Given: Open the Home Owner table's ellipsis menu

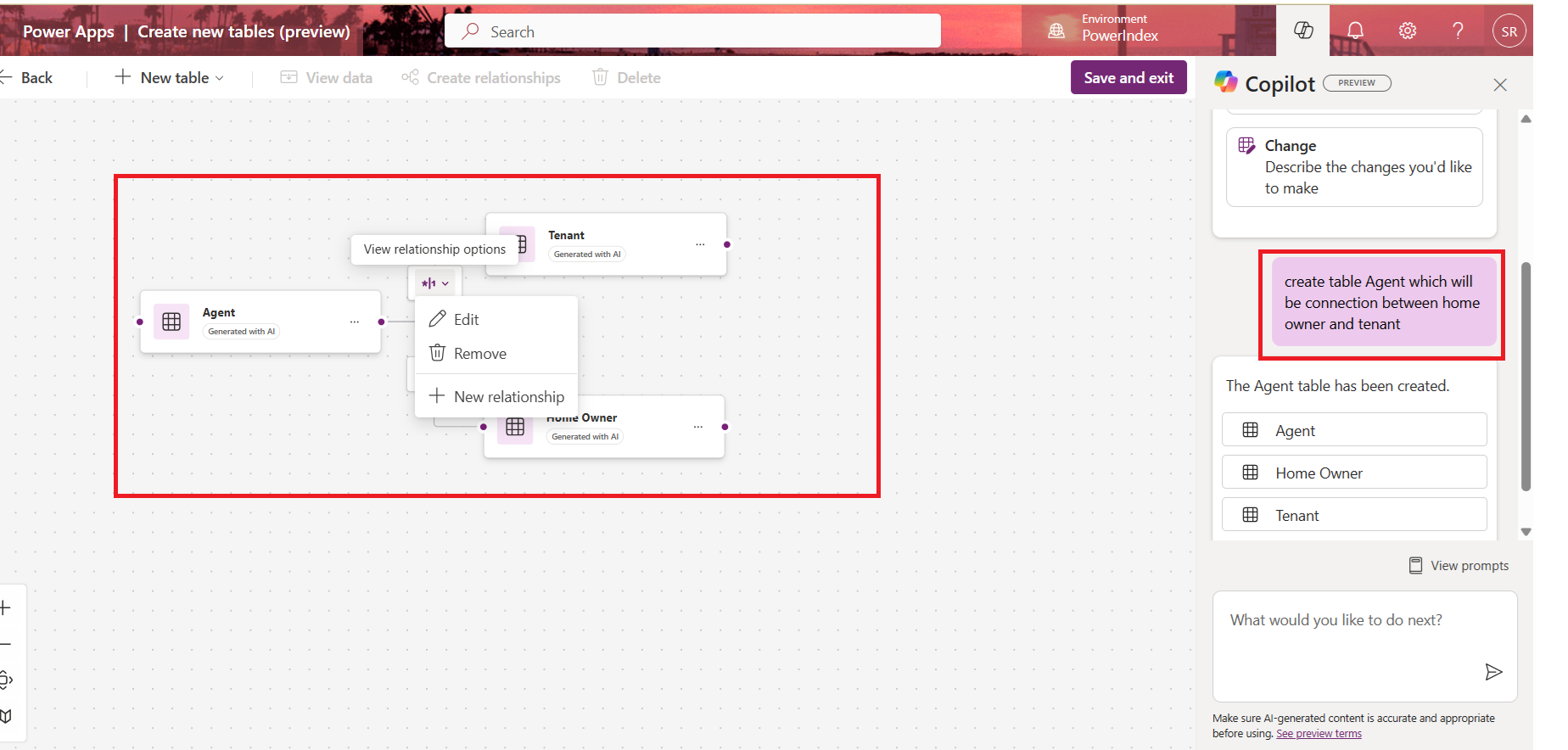Looking at the screenshot, I should pyautogui.click(x=697, y=427).
